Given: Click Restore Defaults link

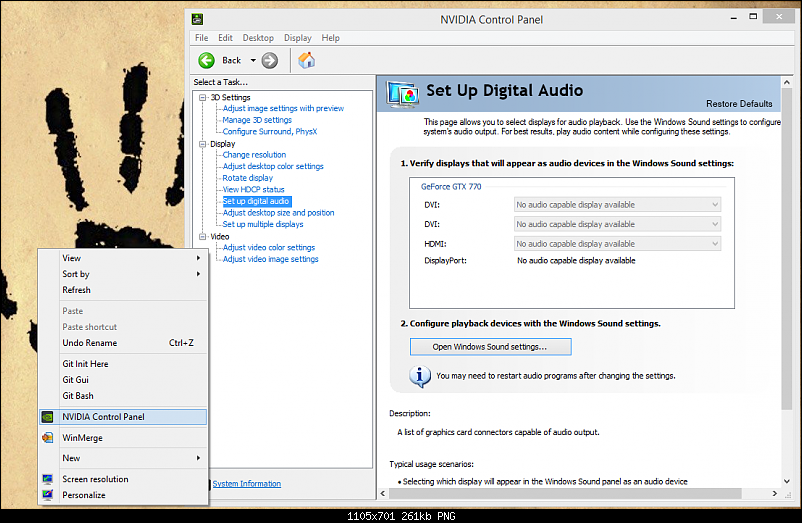Looking at the screenshot, I should tap(739, 104).
